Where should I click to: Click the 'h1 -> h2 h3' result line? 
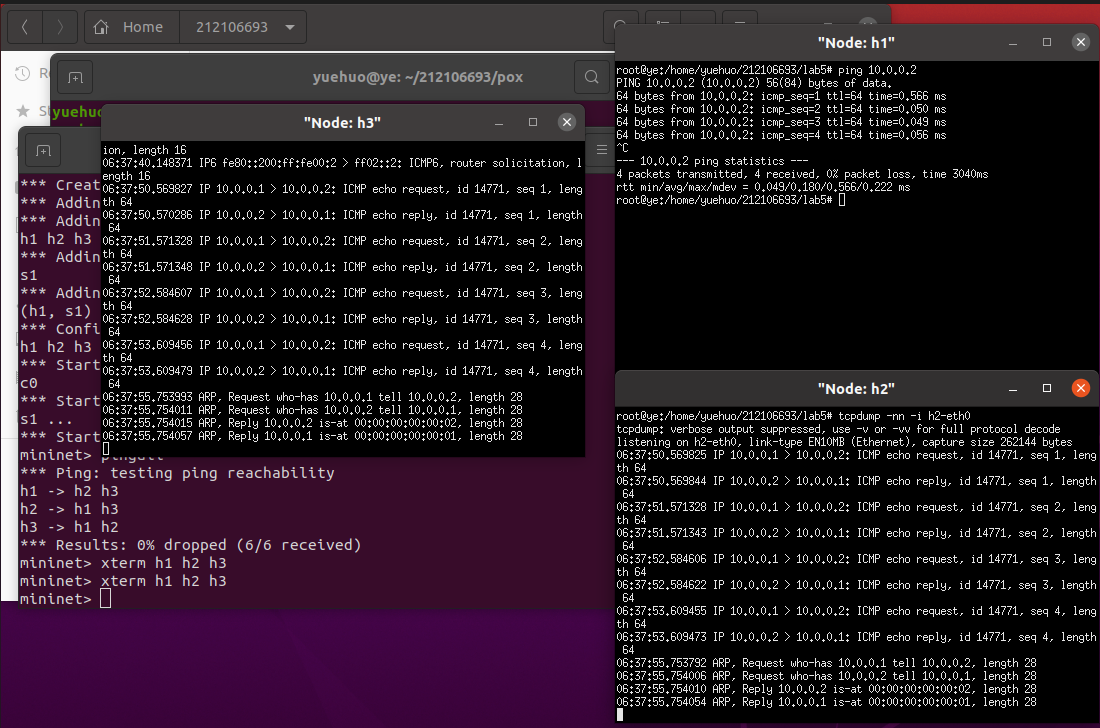[x=69, y=491]
